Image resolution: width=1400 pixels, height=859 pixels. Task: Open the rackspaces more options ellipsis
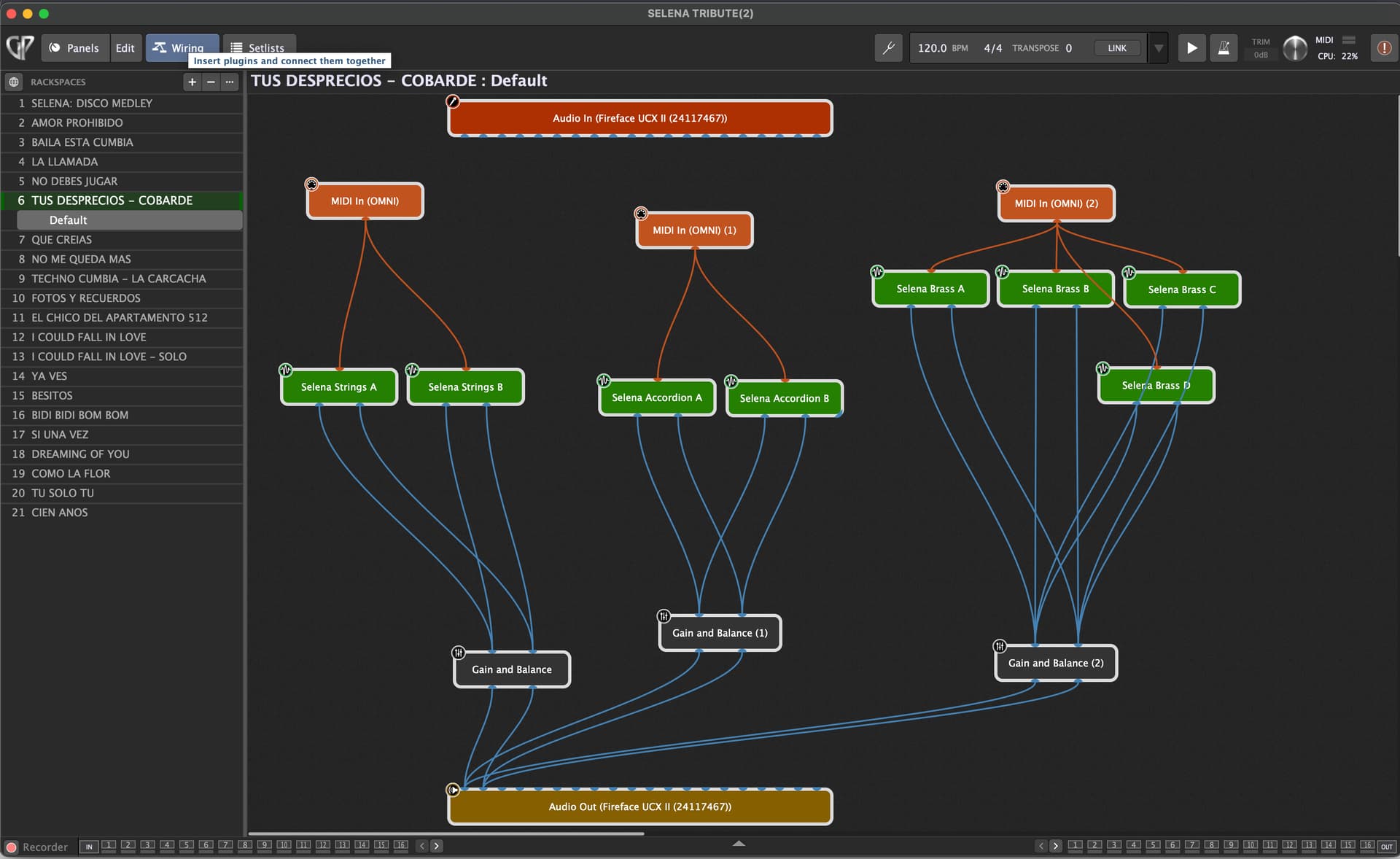[230, 82]
